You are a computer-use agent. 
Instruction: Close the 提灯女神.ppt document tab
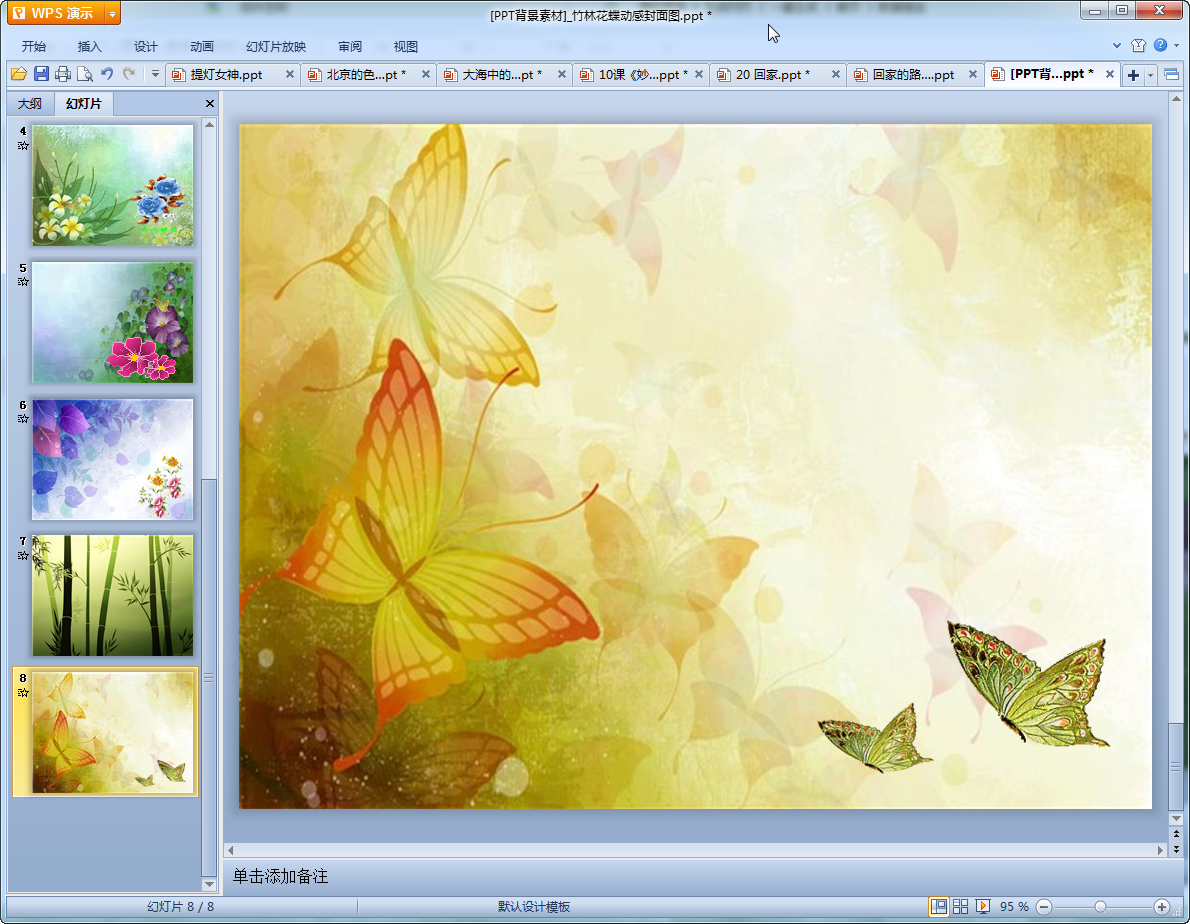290,74
